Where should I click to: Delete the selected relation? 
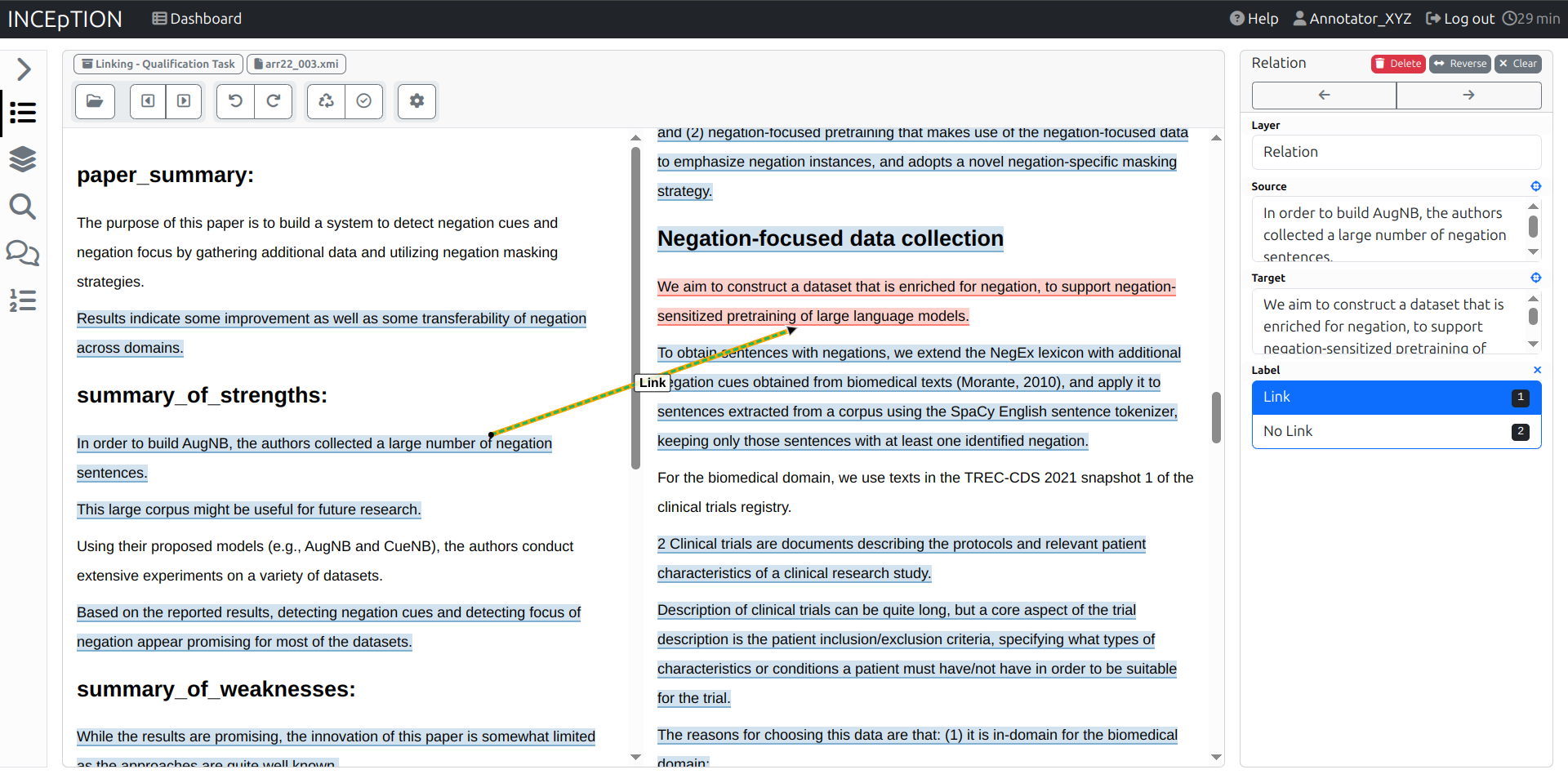click(1398, 64)
